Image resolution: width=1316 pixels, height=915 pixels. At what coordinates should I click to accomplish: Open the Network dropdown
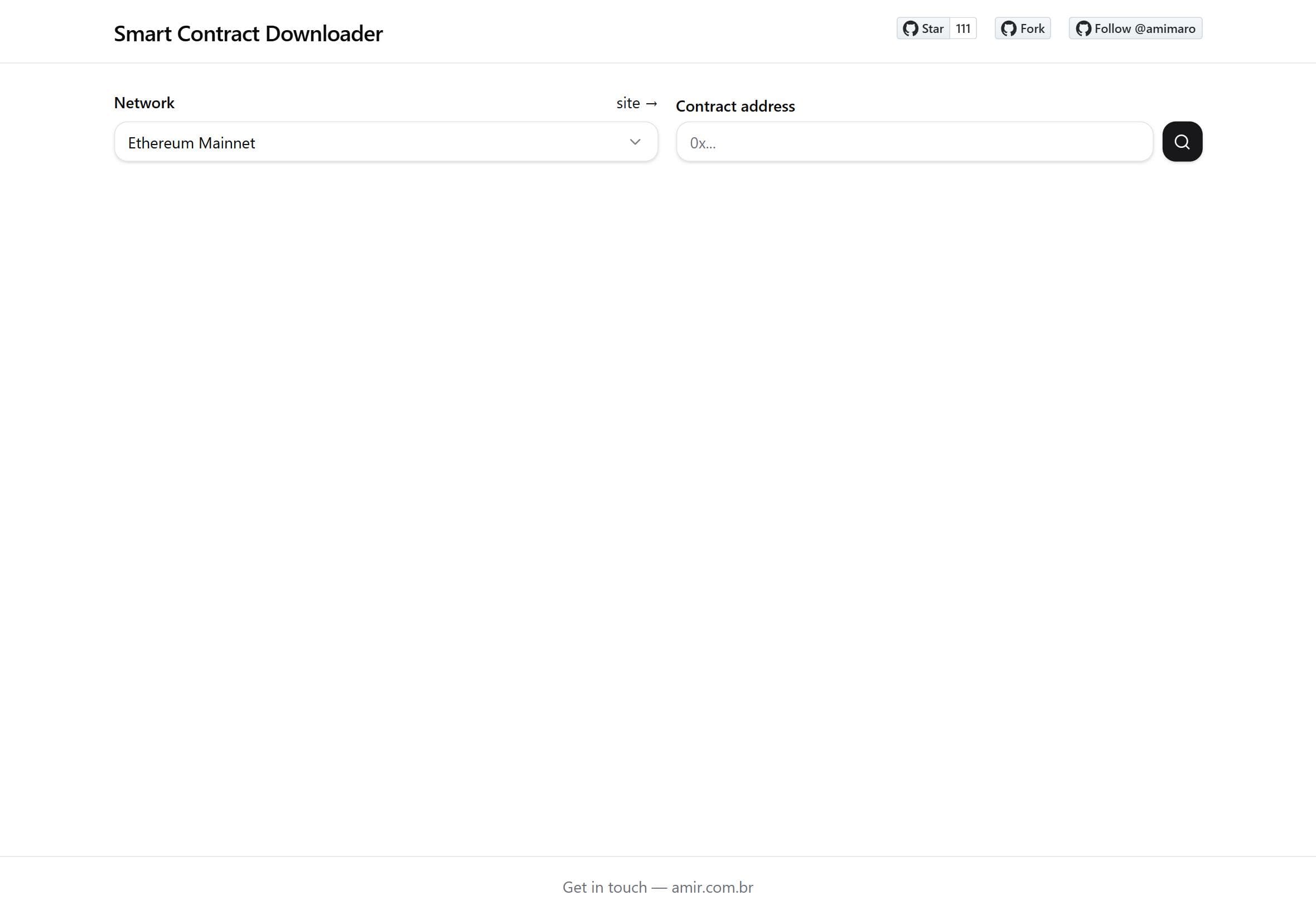coord(385,142)
